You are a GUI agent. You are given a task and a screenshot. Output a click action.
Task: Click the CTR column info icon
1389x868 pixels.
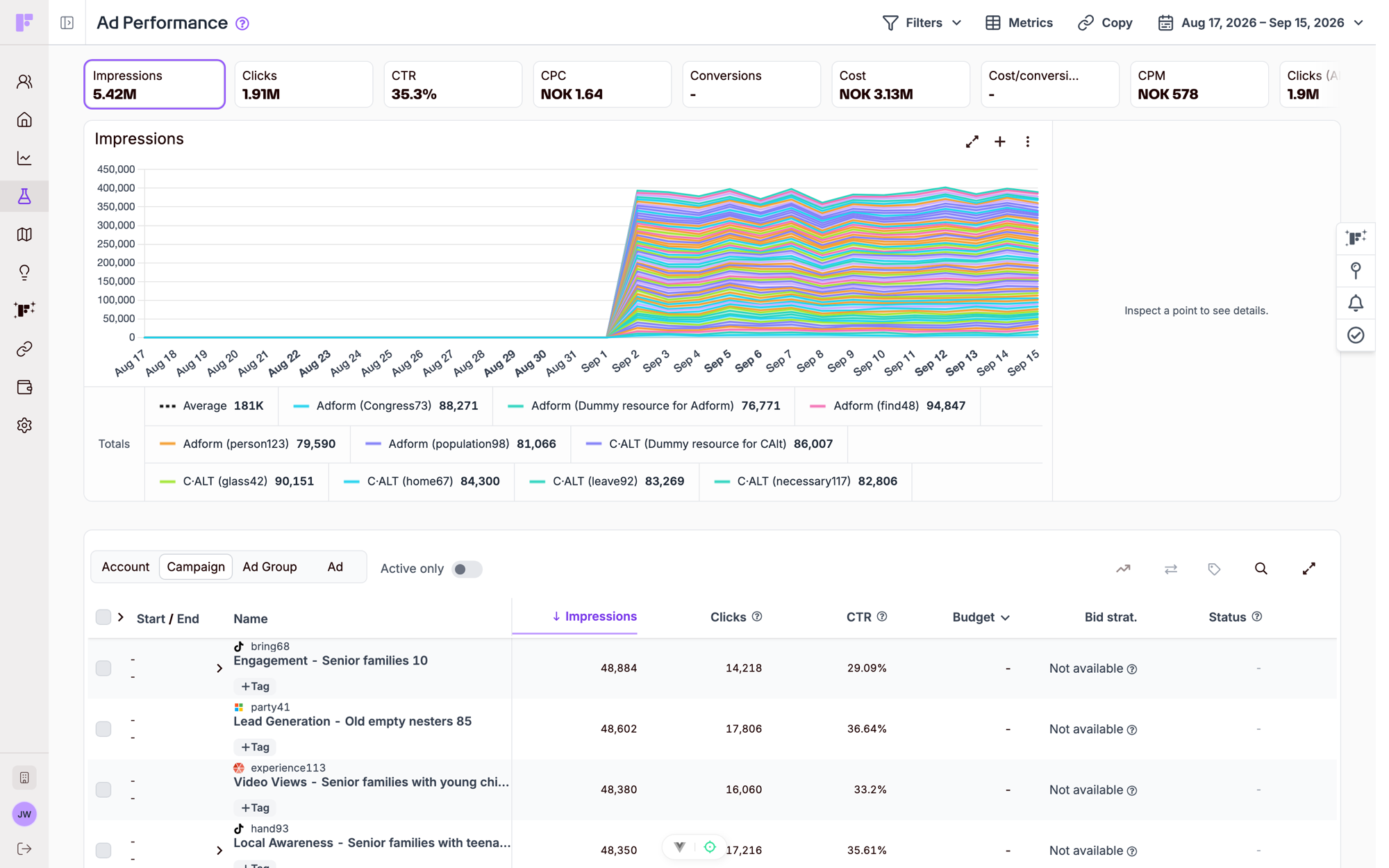881,617
